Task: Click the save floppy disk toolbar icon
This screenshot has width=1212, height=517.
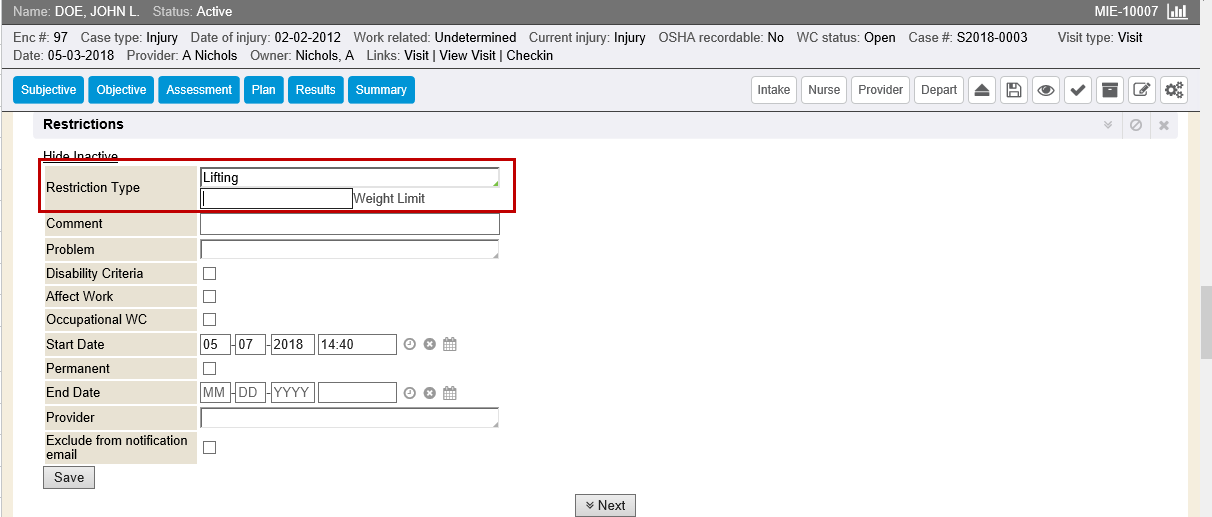Action: coord(1013,90)
